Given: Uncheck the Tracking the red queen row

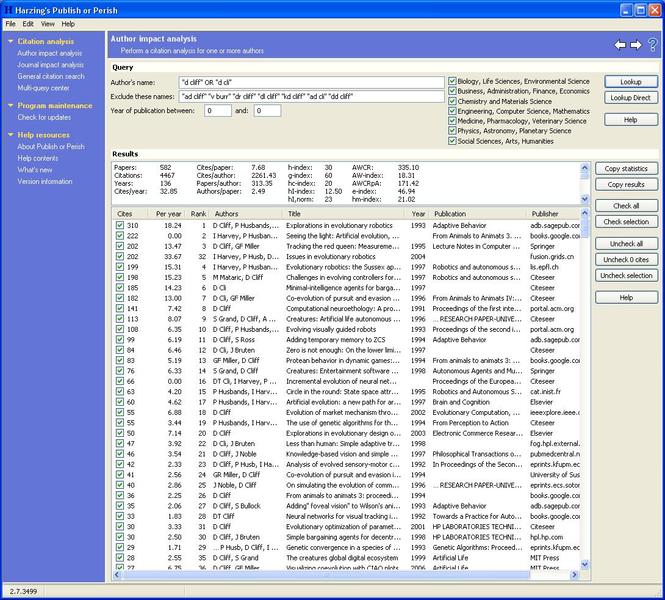Looking at the screenshot, I should pyautogui.click(x=120, y=246).
